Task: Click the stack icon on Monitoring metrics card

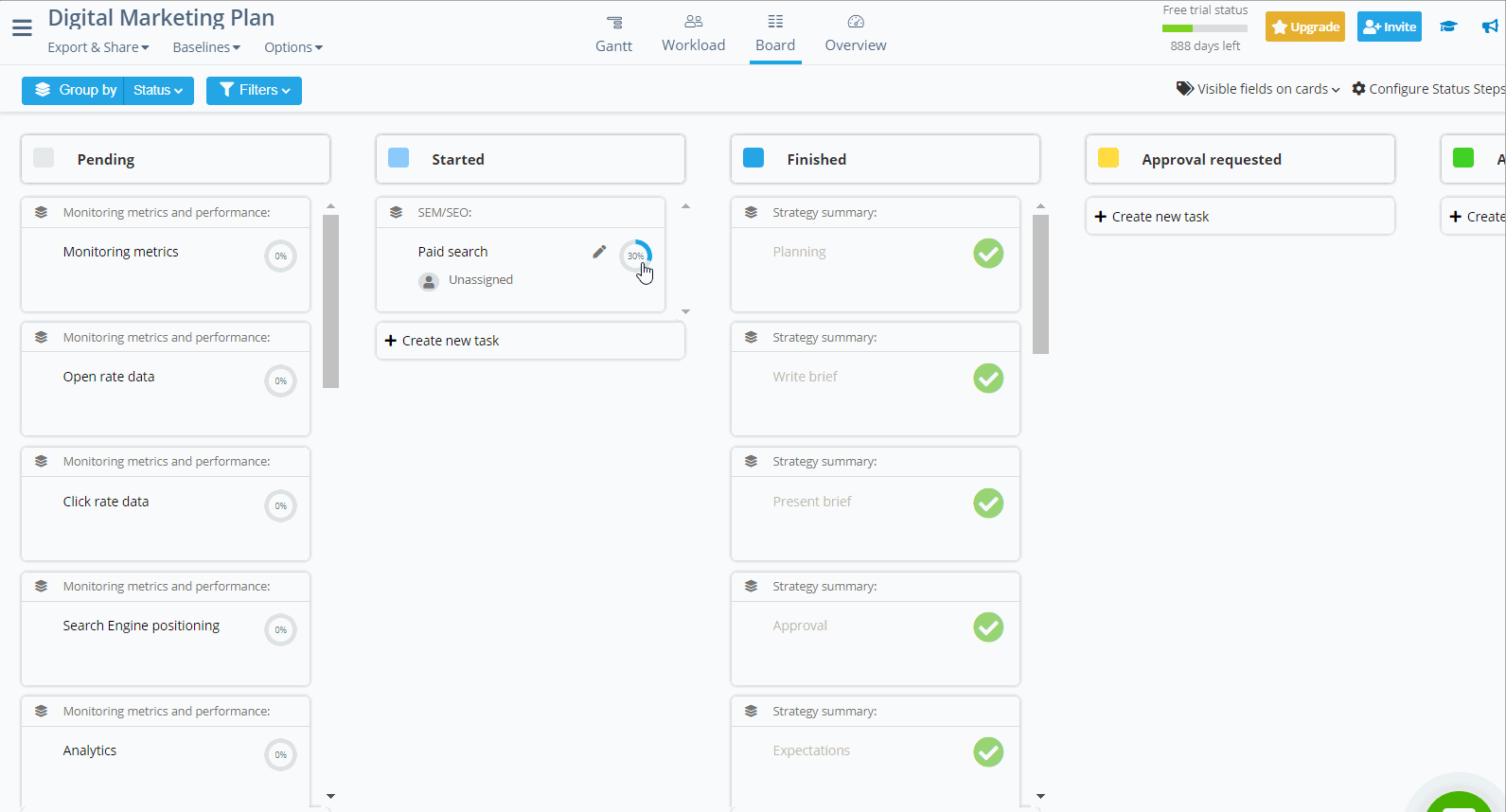Action: click(41, 212)
